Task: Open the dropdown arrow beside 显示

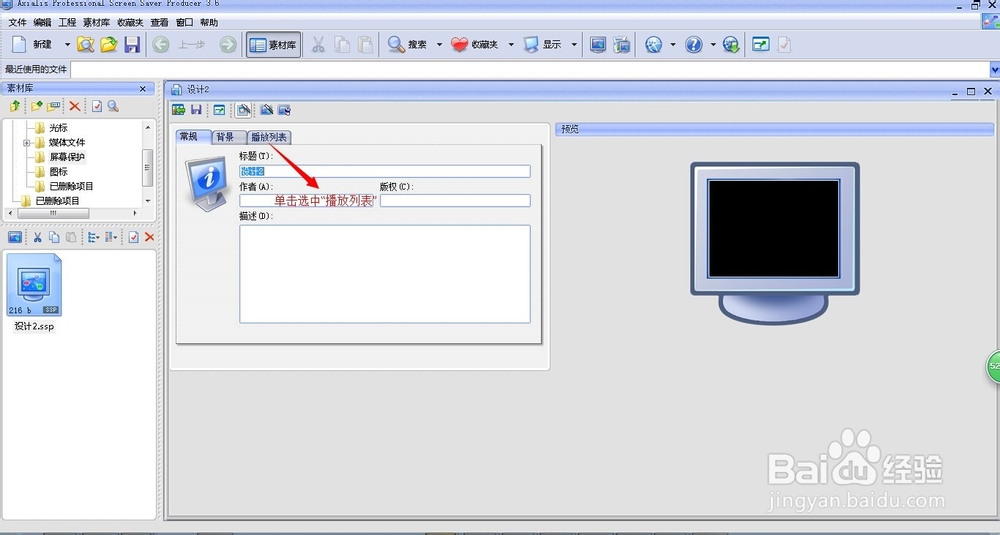Action: [574, 45]
